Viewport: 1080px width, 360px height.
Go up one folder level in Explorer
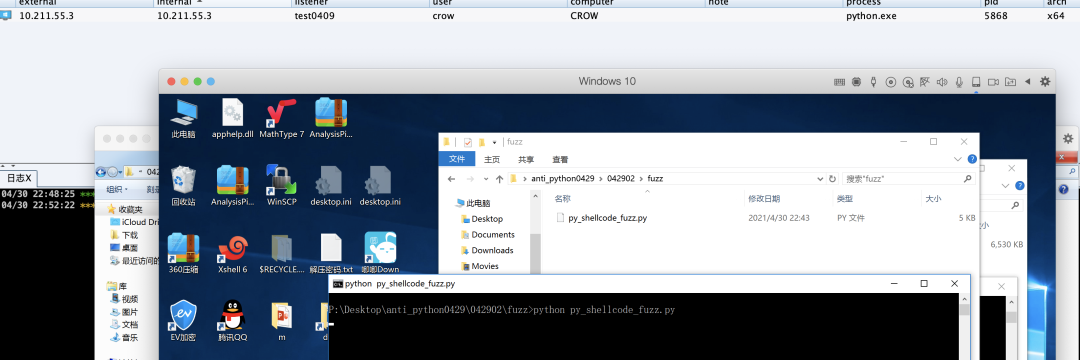point(498,178)
